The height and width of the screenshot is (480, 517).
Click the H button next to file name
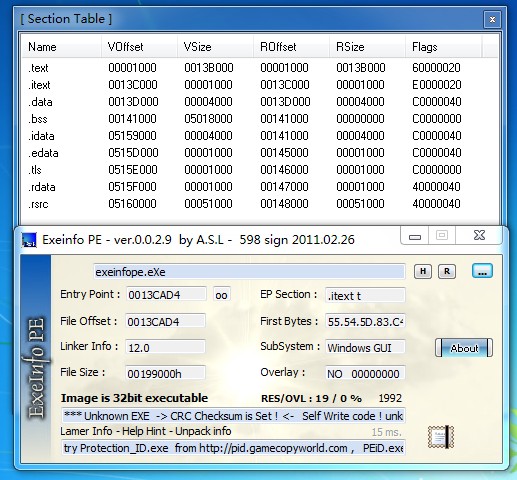tap(423, 272)
